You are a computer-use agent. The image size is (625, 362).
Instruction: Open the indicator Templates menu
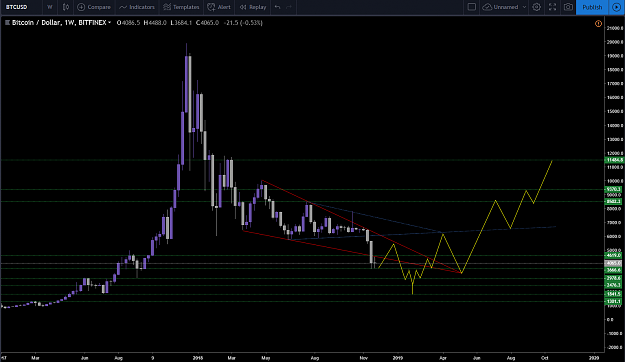[x=181, y=7]
